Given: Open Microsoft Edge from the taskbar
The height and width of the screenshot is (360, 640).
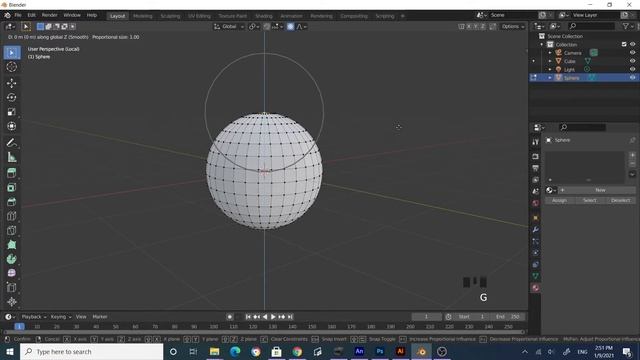Looking at the screenshot, I should point(235,351).
